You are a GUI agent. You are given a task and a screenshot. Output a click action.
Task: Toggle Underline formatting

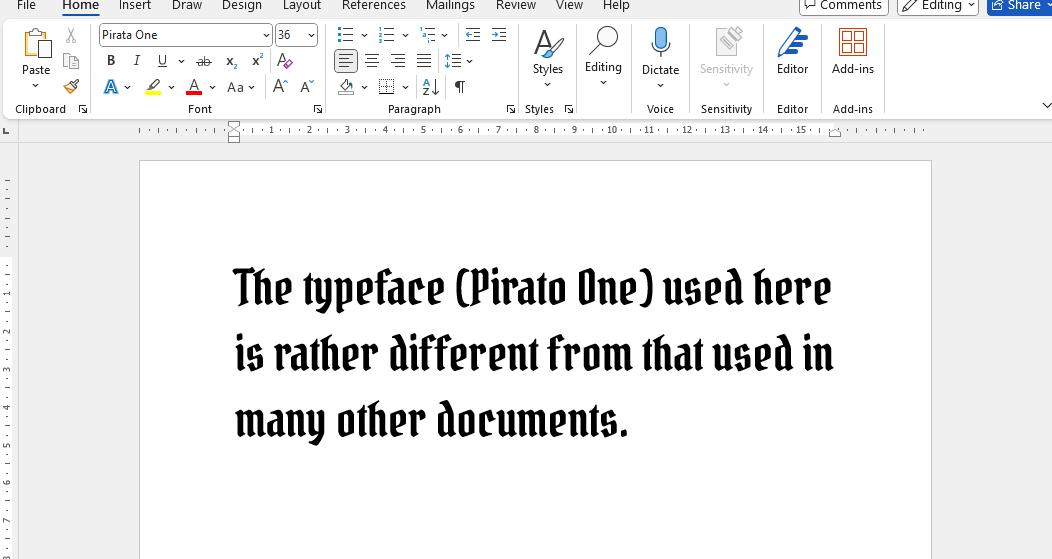[162, 61]
